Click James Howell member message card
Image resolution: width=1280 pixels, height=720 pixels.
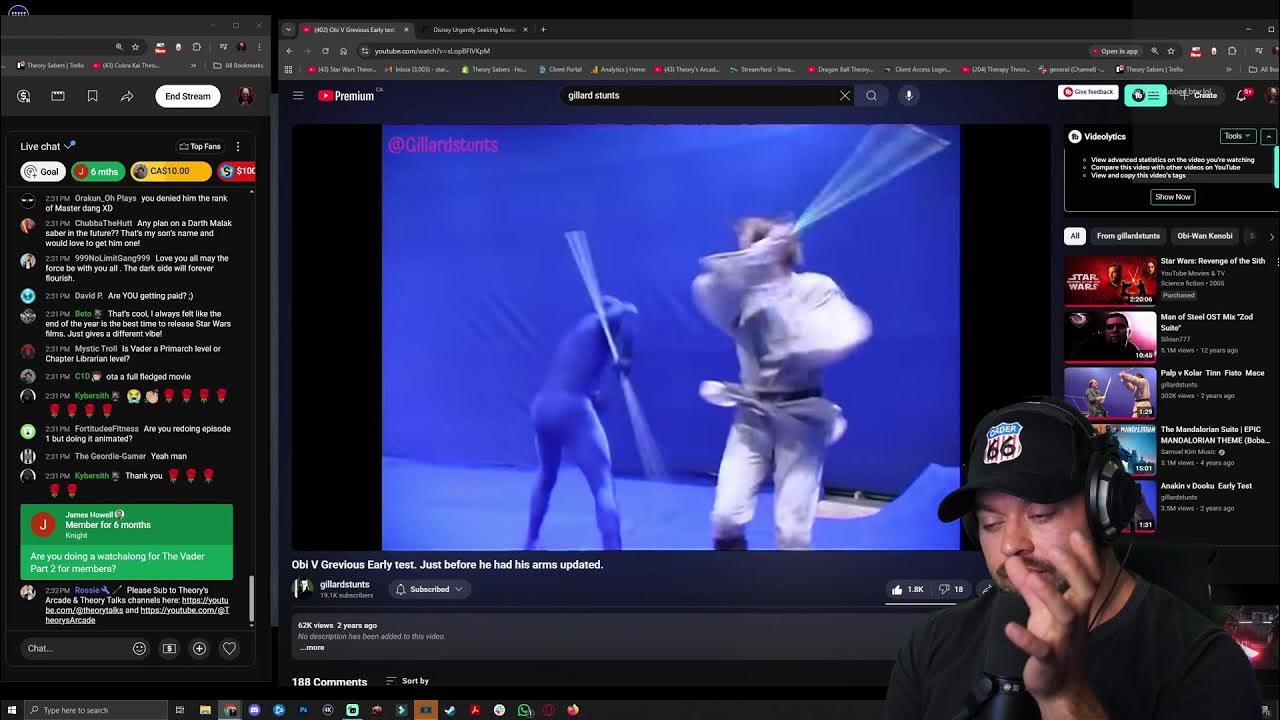coord(127,542)
